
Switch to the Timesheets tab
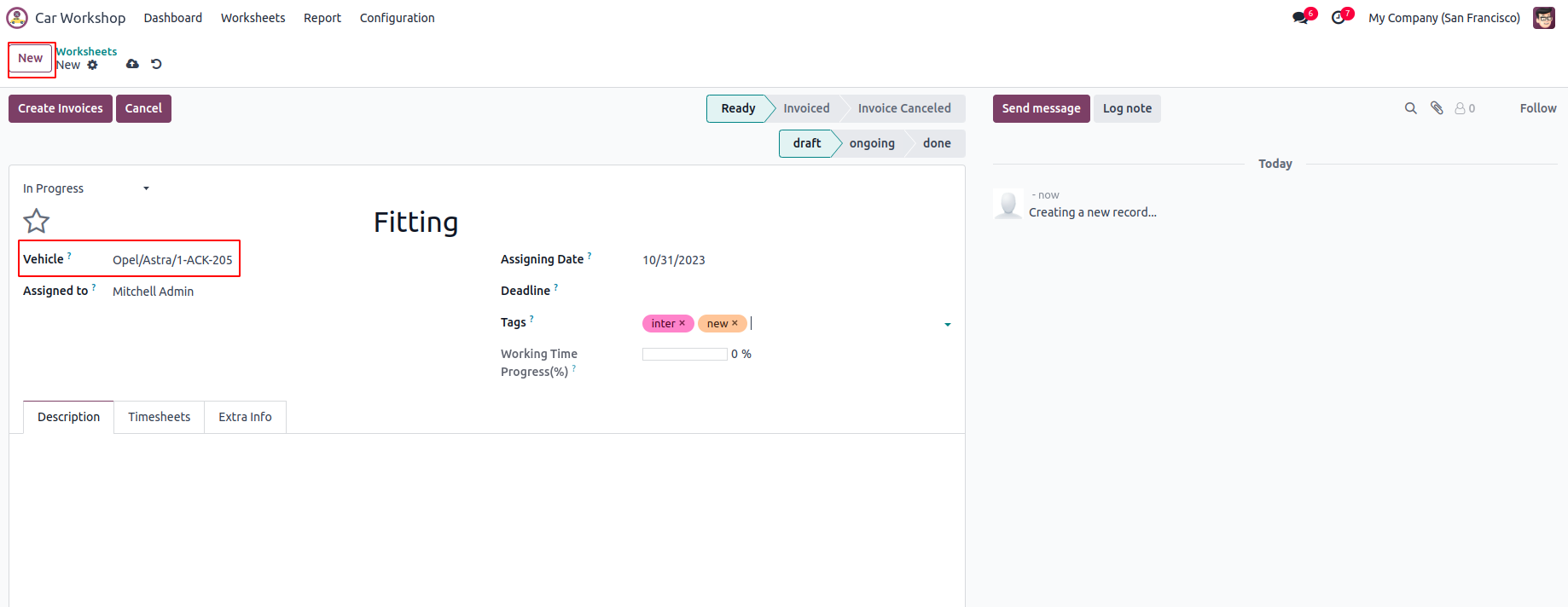[x=159, y=417]
